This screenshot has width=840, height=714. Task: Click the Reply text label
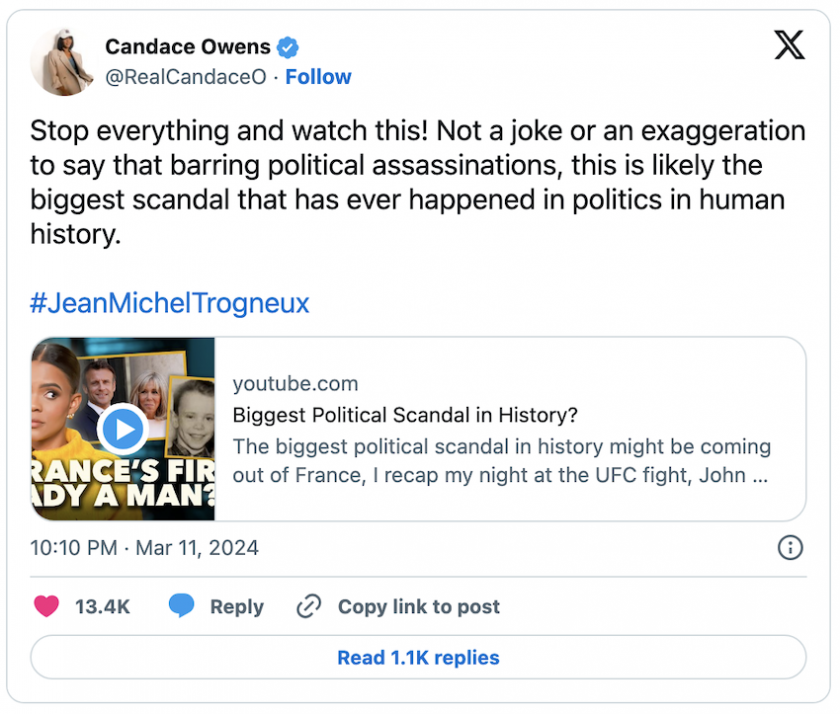point(236,606)
